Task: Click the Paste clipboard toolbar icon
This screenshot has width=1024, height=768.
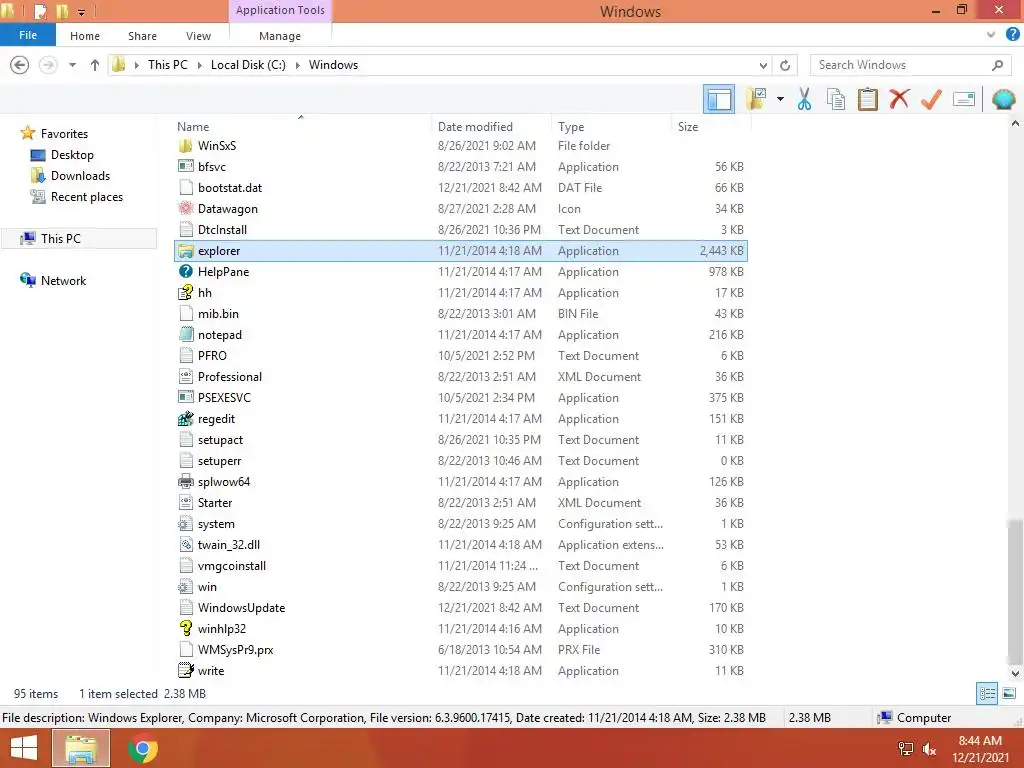Action: coord(867,99)
